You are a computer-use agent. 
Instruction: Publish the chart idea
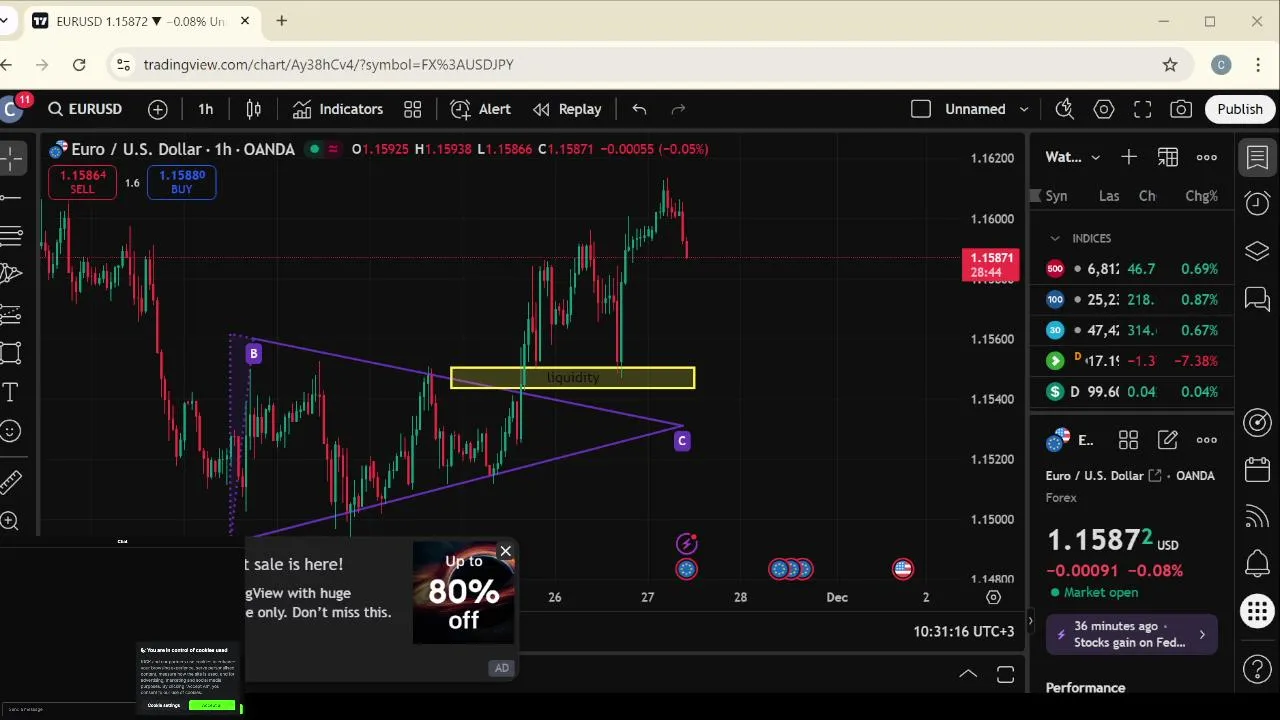pos(1240,109)
